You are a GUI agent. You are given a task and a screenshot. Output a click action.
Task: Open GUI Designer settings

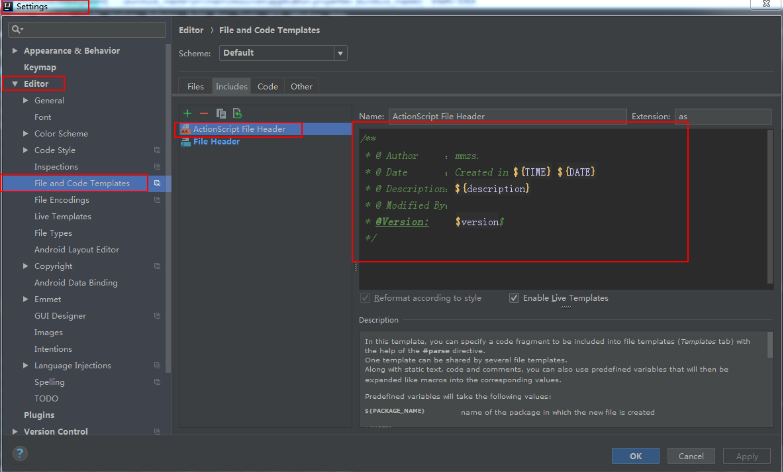point(60,316)
